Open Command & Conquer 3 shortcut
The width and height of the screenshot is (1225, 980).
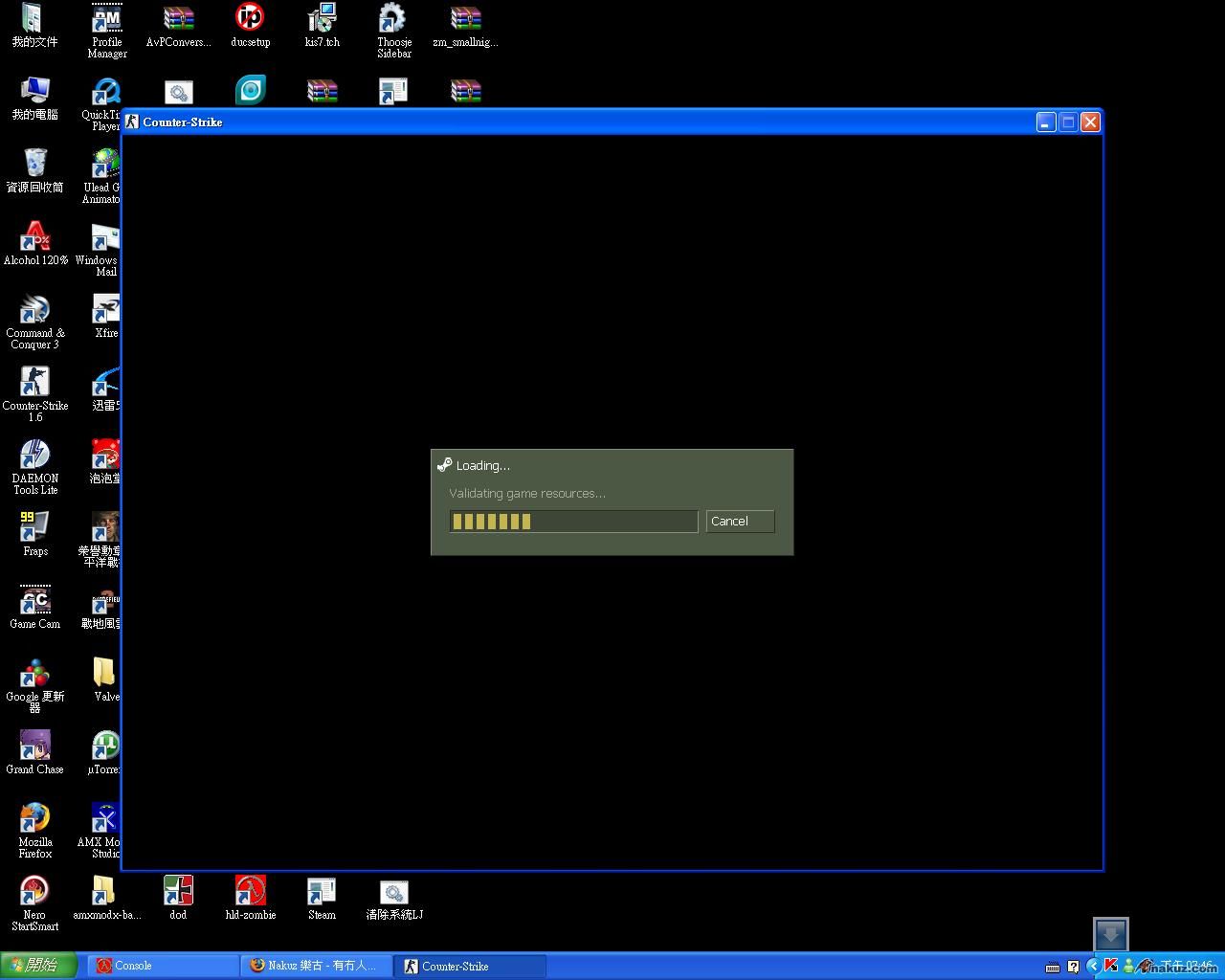click(x=35, y=310)
